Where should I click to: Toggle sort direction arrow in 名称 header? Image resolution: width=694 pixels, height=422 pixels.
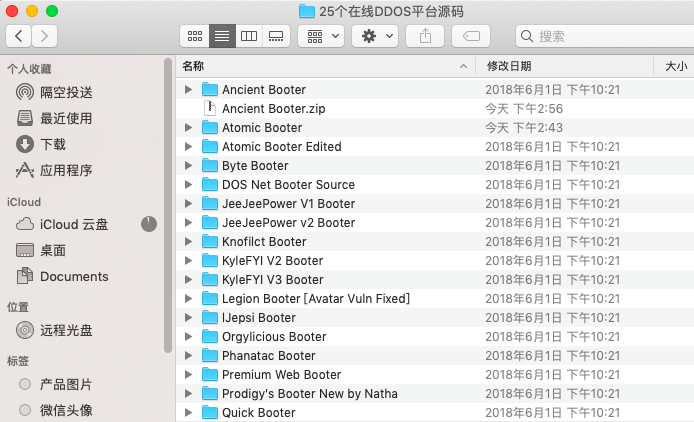coord(463,66)
